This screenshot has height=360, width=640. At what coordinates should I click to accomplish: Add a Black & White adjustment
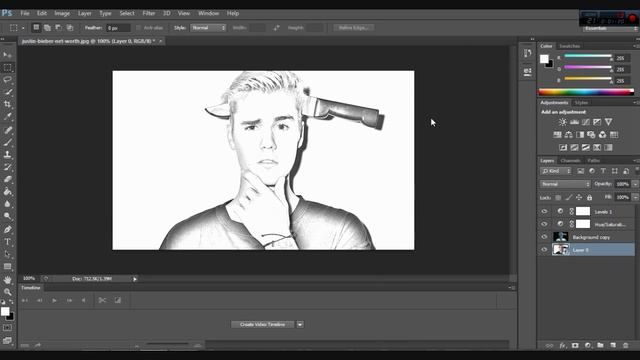pyautogui.click(x=580, y=134)
